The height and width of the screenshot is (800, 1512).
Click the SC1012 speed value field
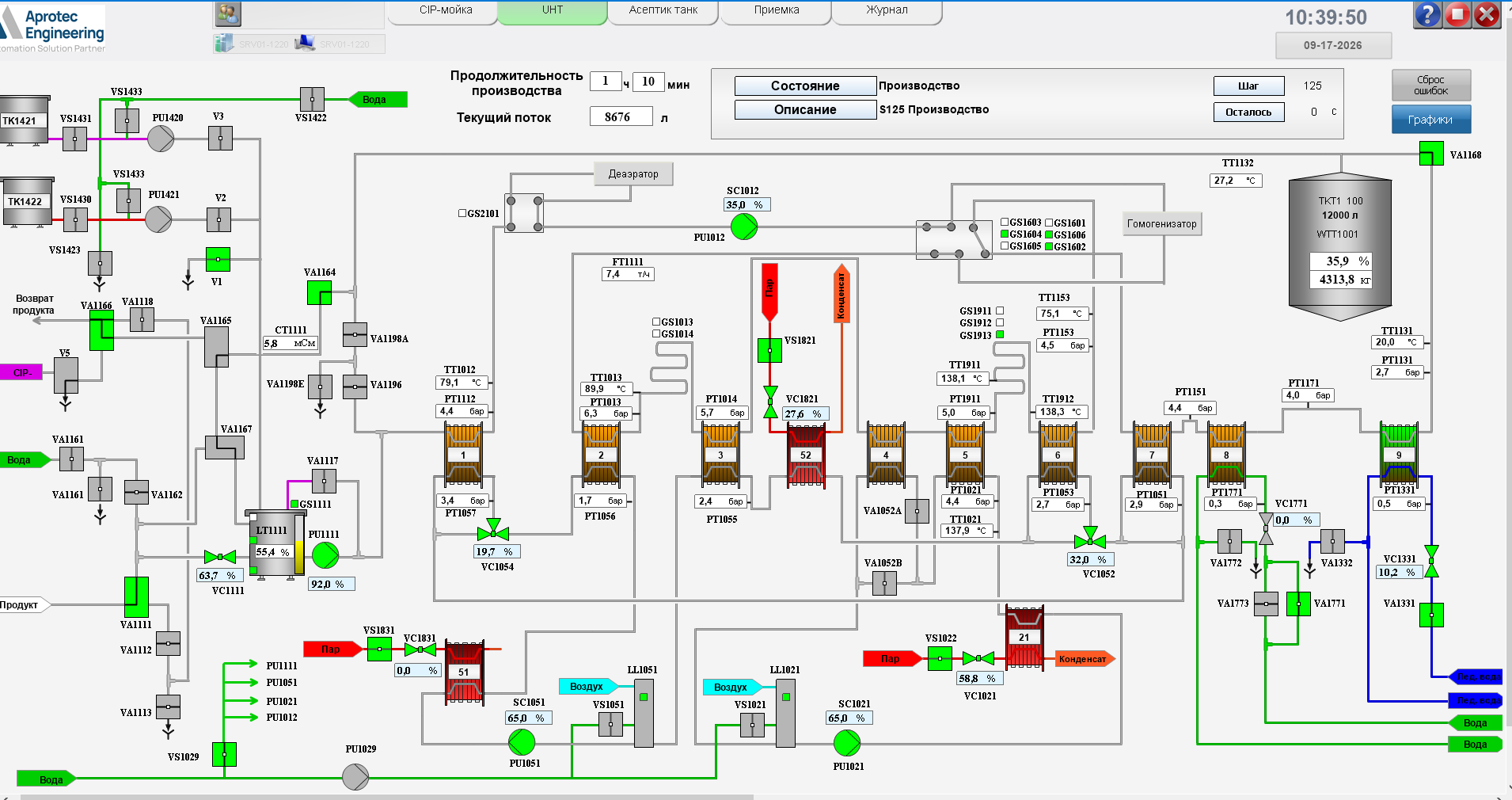pos(747,205)
